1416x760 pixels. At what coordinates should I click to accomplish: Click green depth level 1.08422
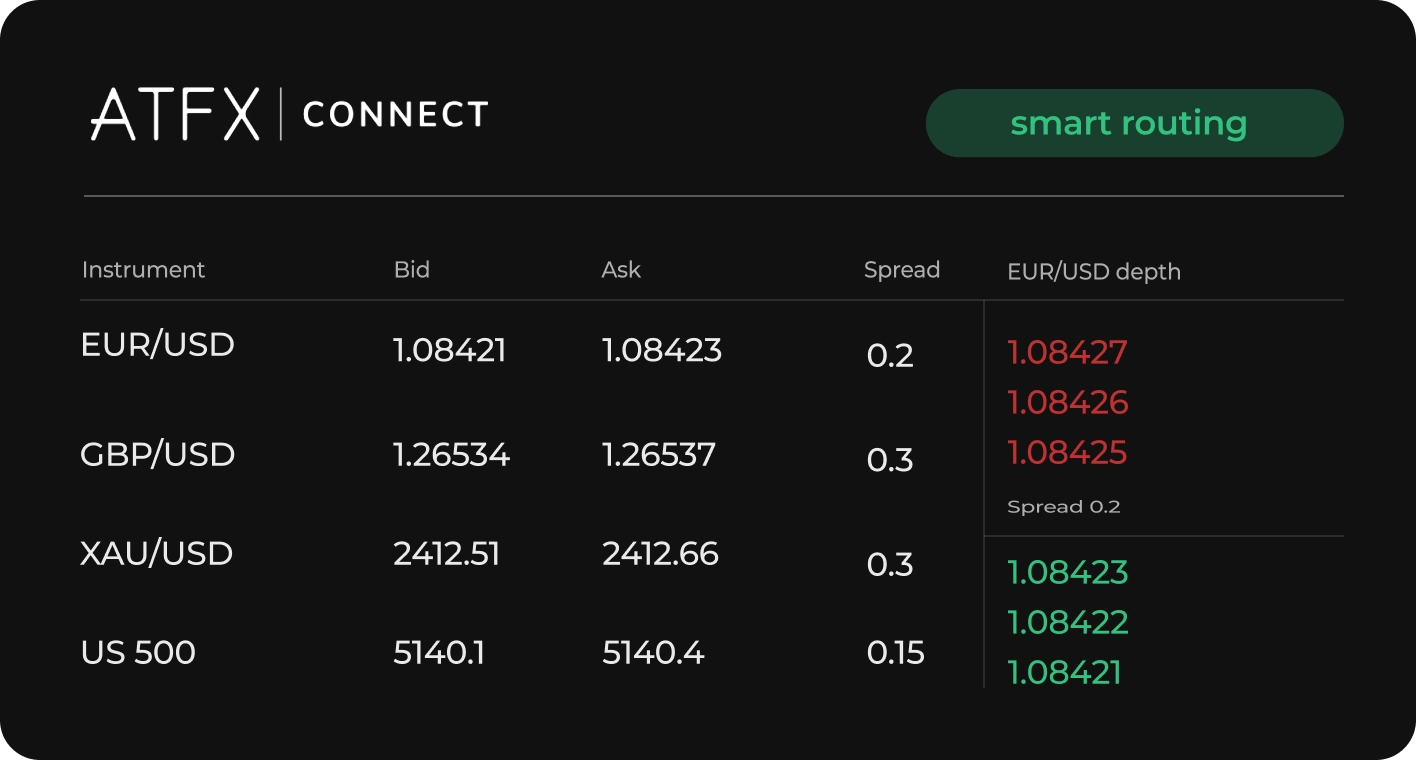click(1068, 622)
